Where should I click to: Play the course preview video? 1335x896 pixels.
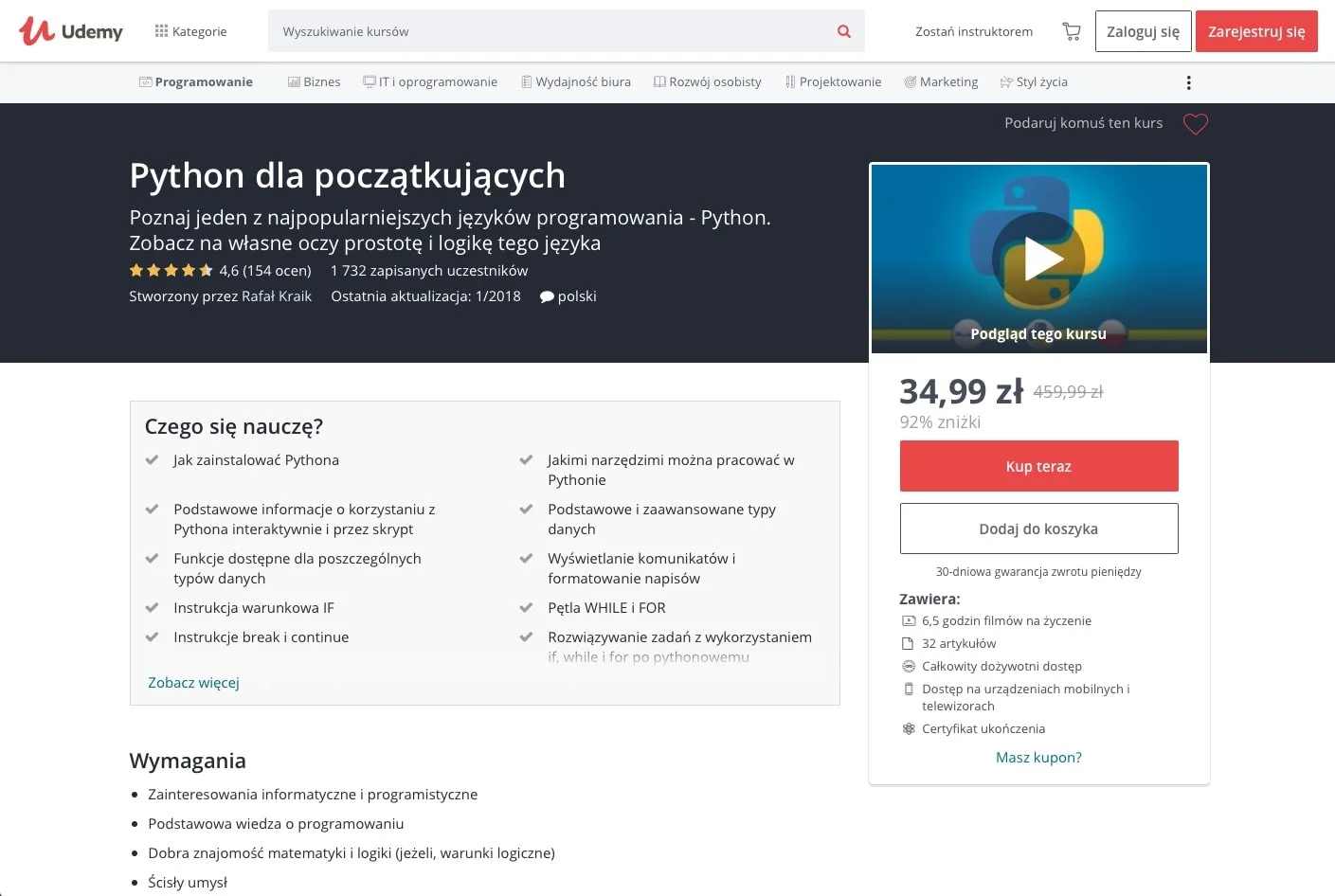(1039, 259)
